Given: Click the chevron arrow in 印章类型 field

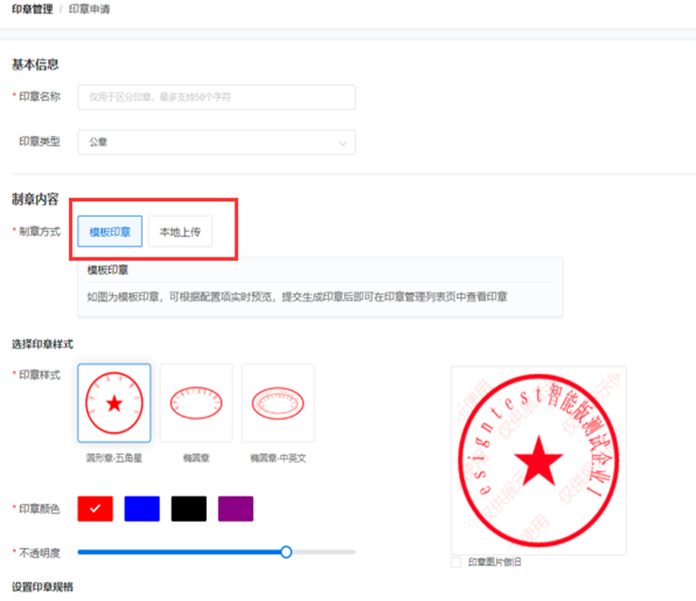Looking at the screenshot, I should pyautogui.click(x=344, y=143).
